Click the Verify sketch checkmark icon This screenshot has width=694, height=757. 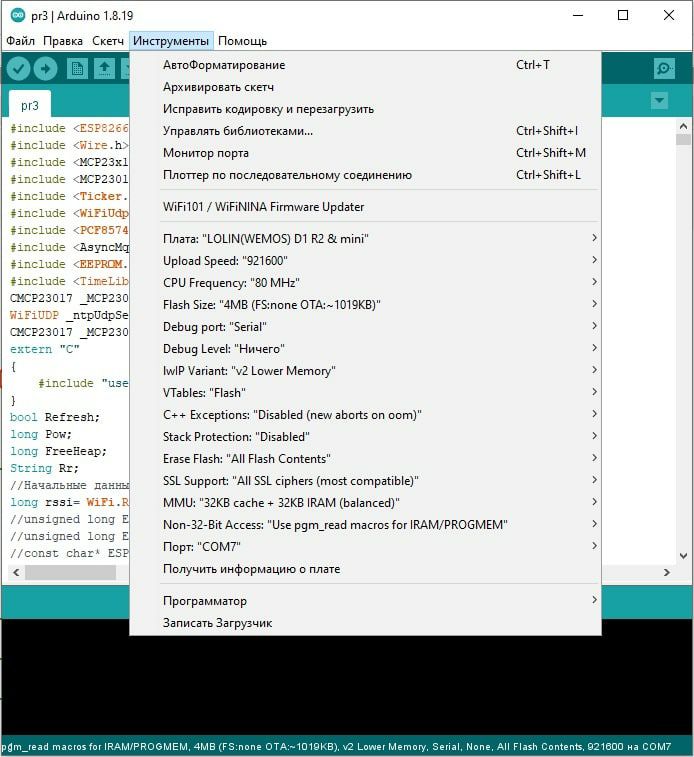point(18,69)
